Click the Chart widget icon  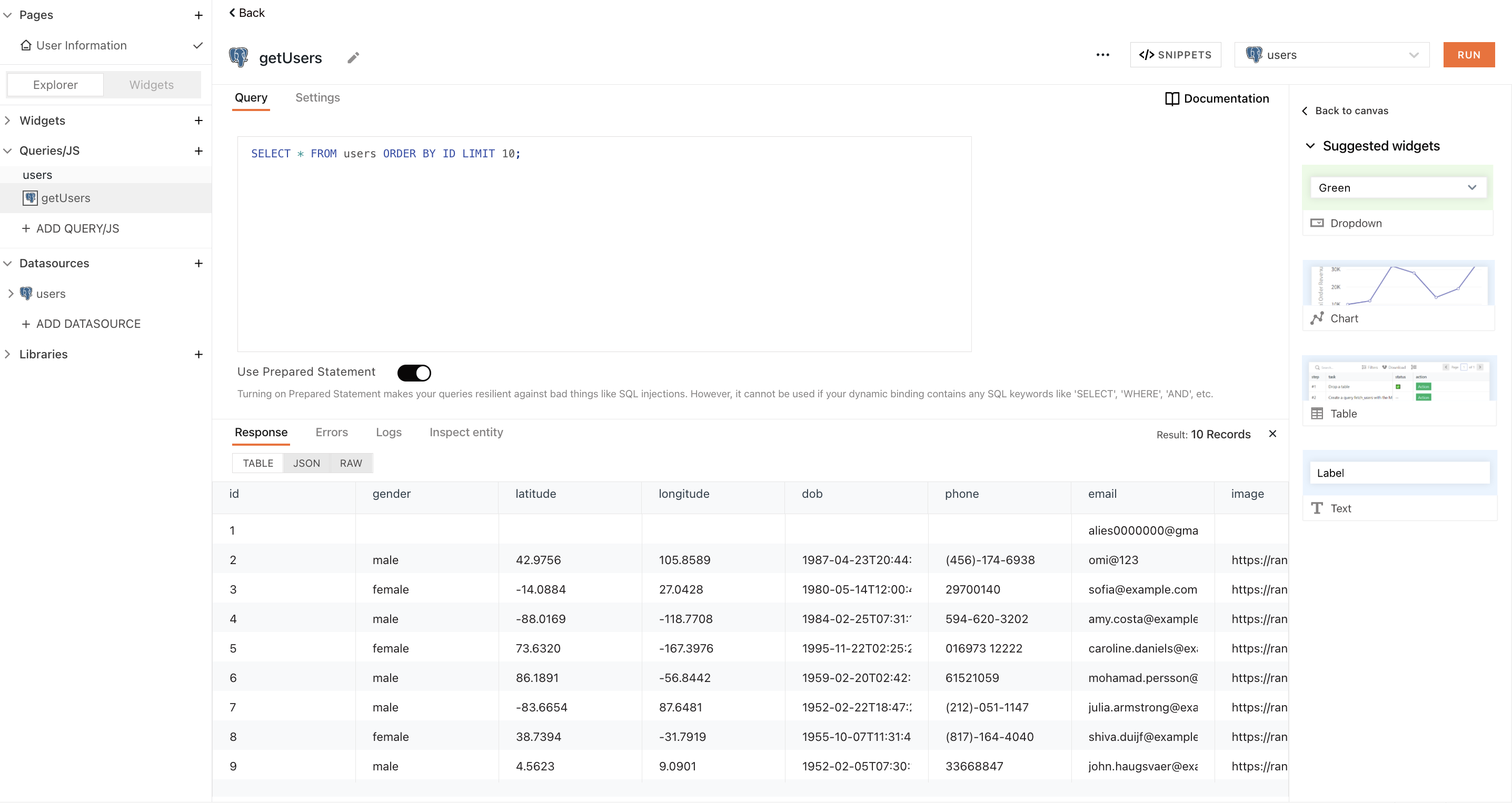[x=1317, y=318]
